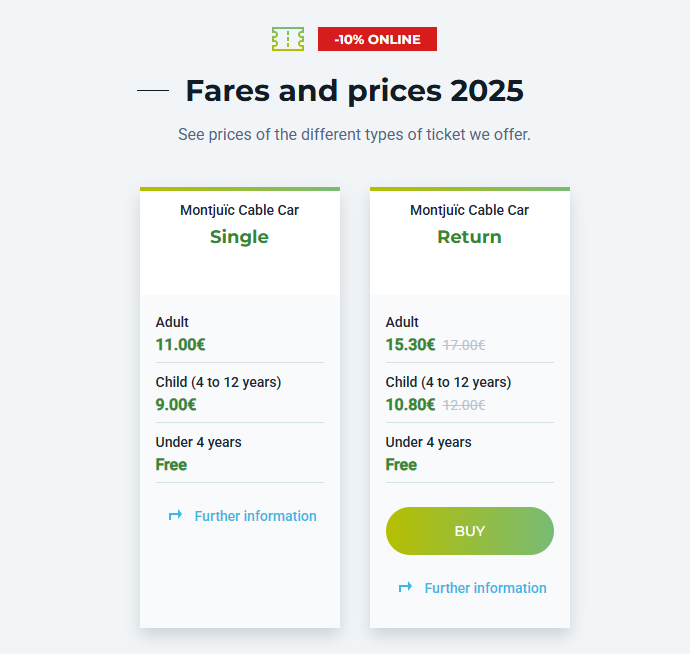
Task: Click the strikethrough 17.00€ price
Action: coord(464,345)
